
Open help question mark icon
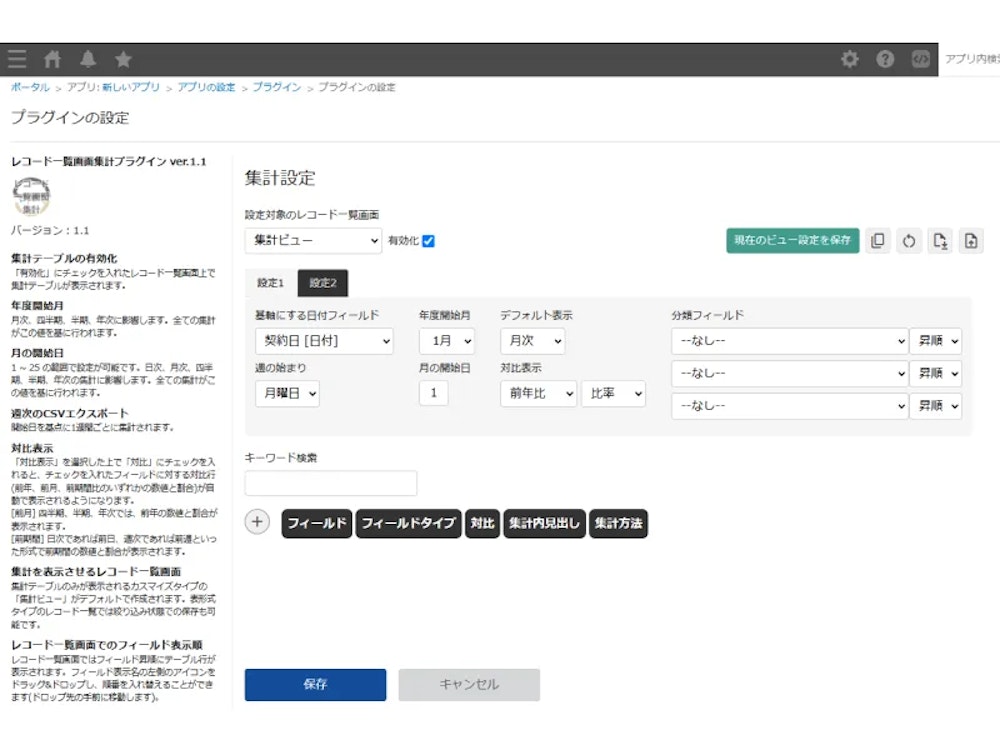point(885,59)
